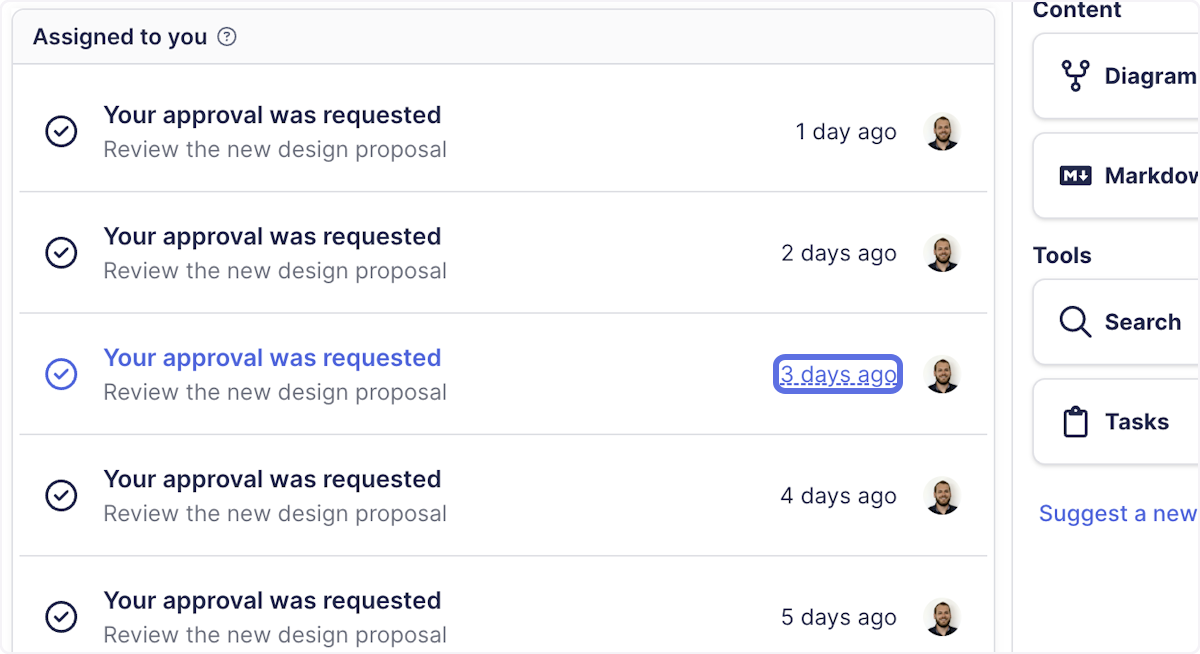The height and width of the screenshot is (654, 1200).
Task: Click the help icon beside Assigned to you
Action: [x=228, y=38]
